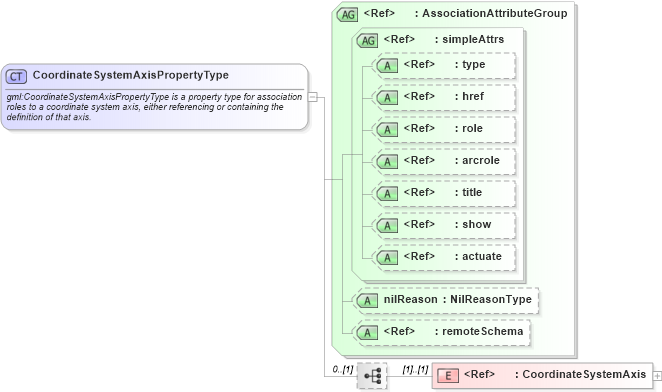This screenshot has width=662, height=392.
Task: Select the title attribute label
Action: pos(472,192)
